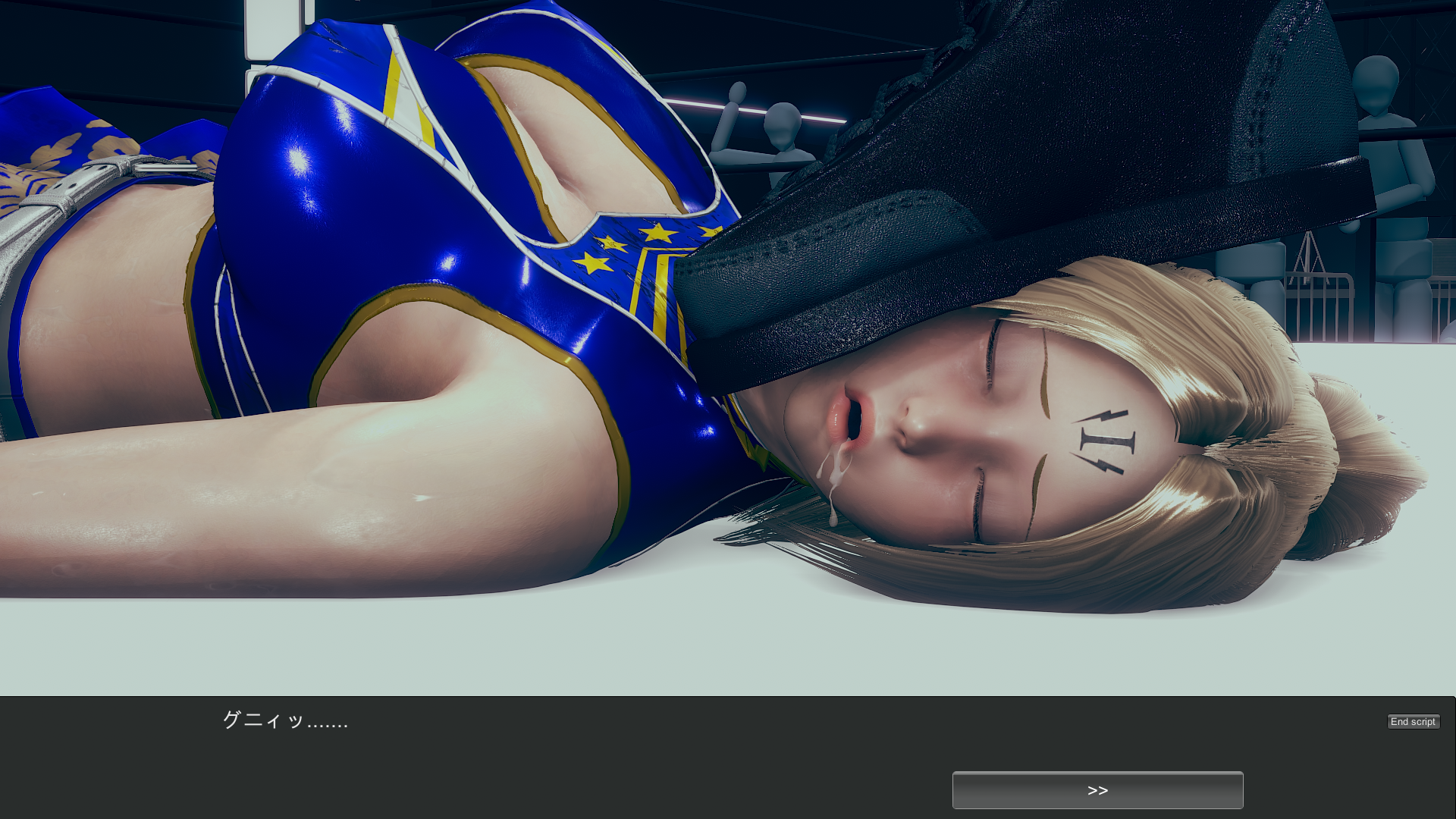Viewport: 1456px width, 819px height.
Task: Click the End script button
Action: point(1413,722)
